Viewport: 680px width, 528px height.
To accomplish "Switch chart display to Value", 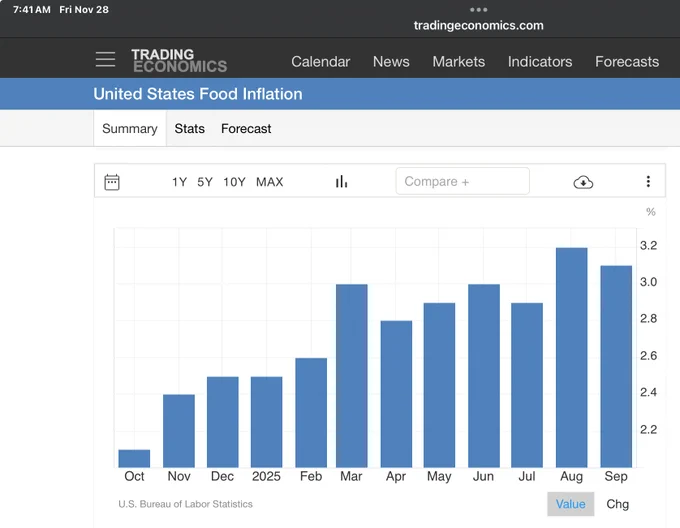I will point(570,504).
